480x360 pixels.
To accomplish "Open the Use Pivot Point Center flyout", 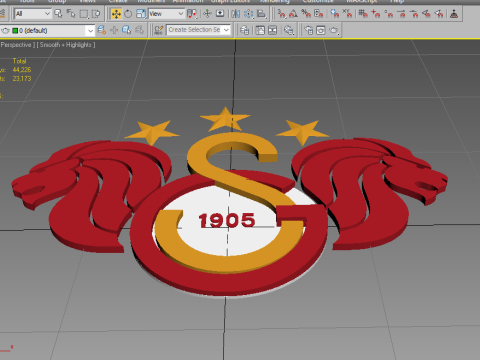I will (192, 14).
